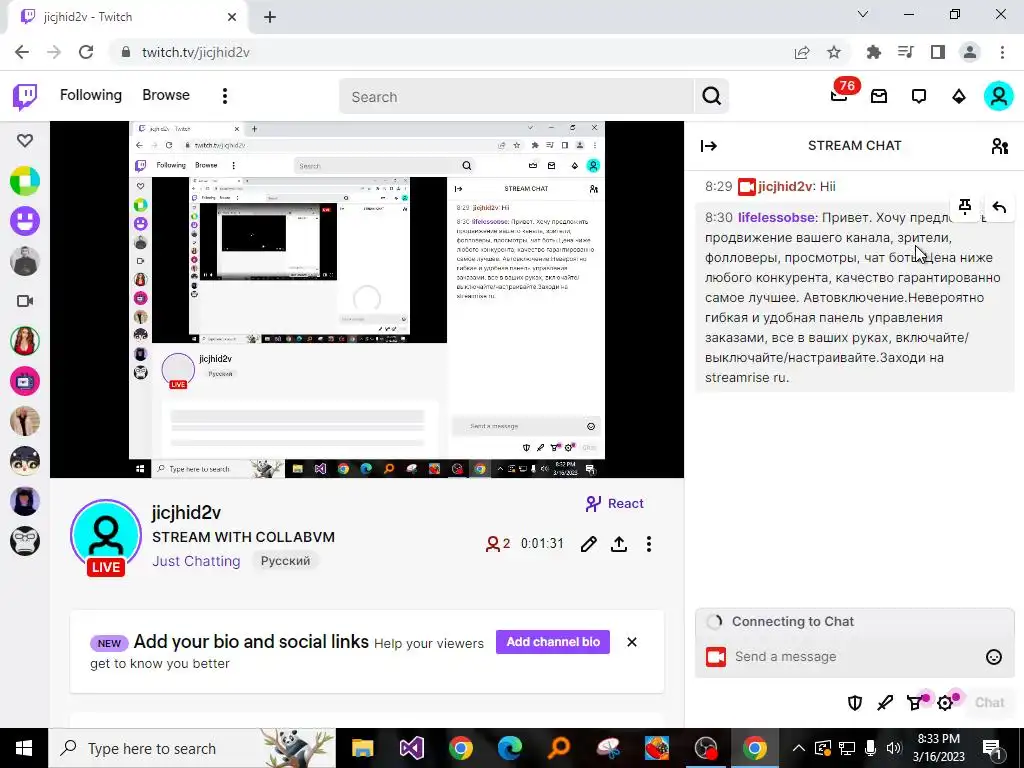This screenshot has height=768, width=1024.
Task: Open the Chrome profile avatar
Action: 970,52
